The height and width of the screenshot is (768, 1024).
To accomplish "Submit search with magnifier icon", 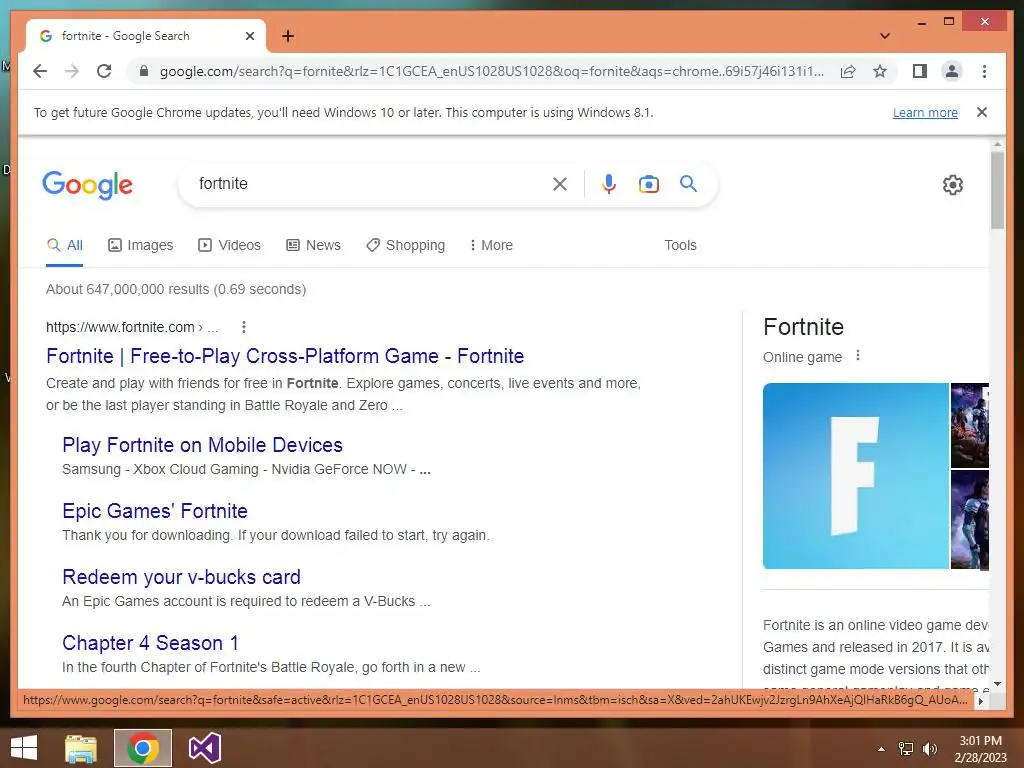I will click(688, 184).
